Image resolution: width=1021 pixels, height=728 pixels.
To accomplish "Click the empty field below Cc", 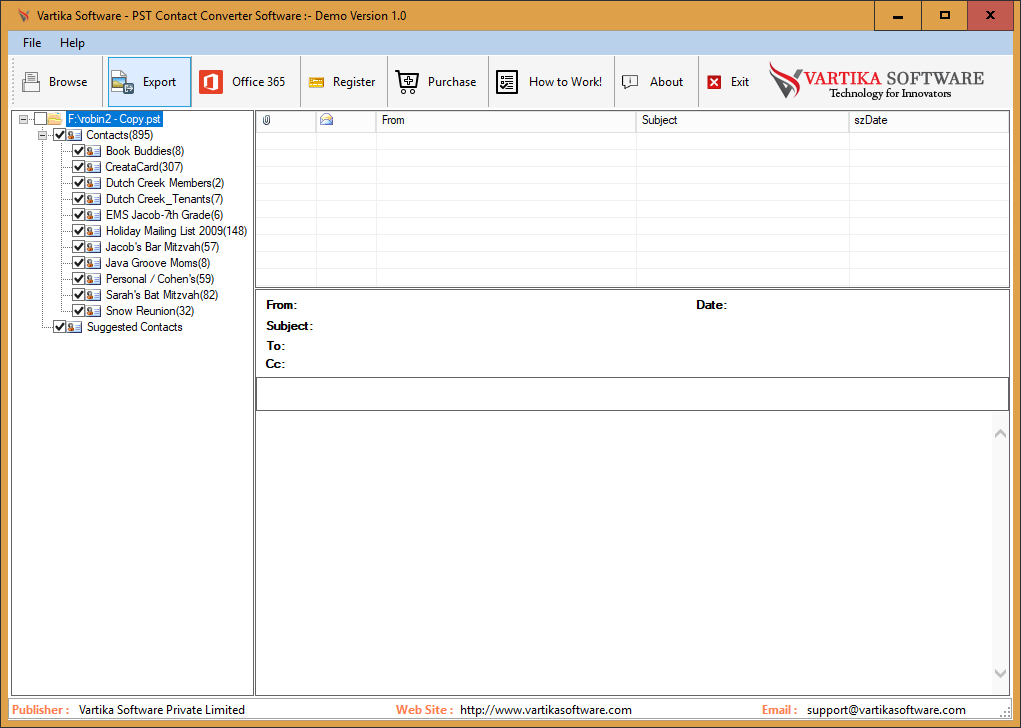I will [x=632, y=394].
